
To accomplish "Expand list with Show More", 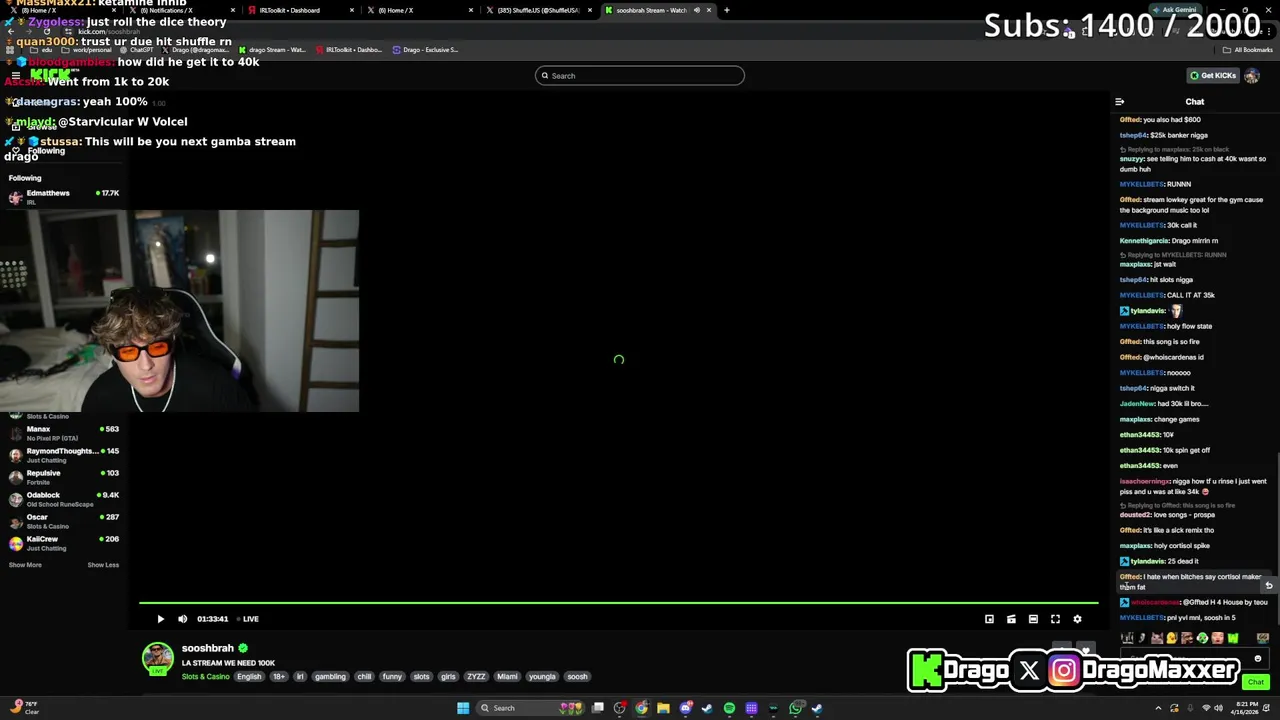I will click(x=25, y=565).
